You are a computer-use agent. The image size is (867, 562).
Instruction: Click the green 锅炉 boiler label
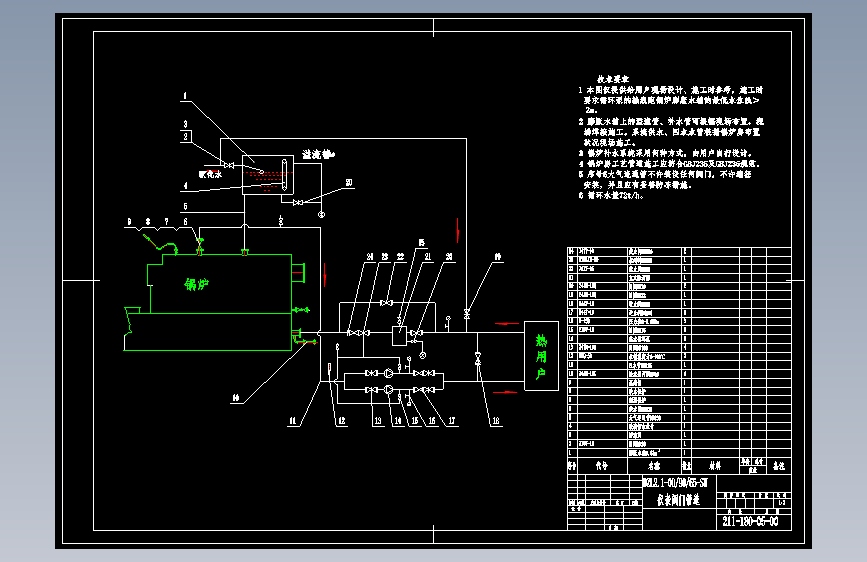pyautogui.click(x=196, y=284)
